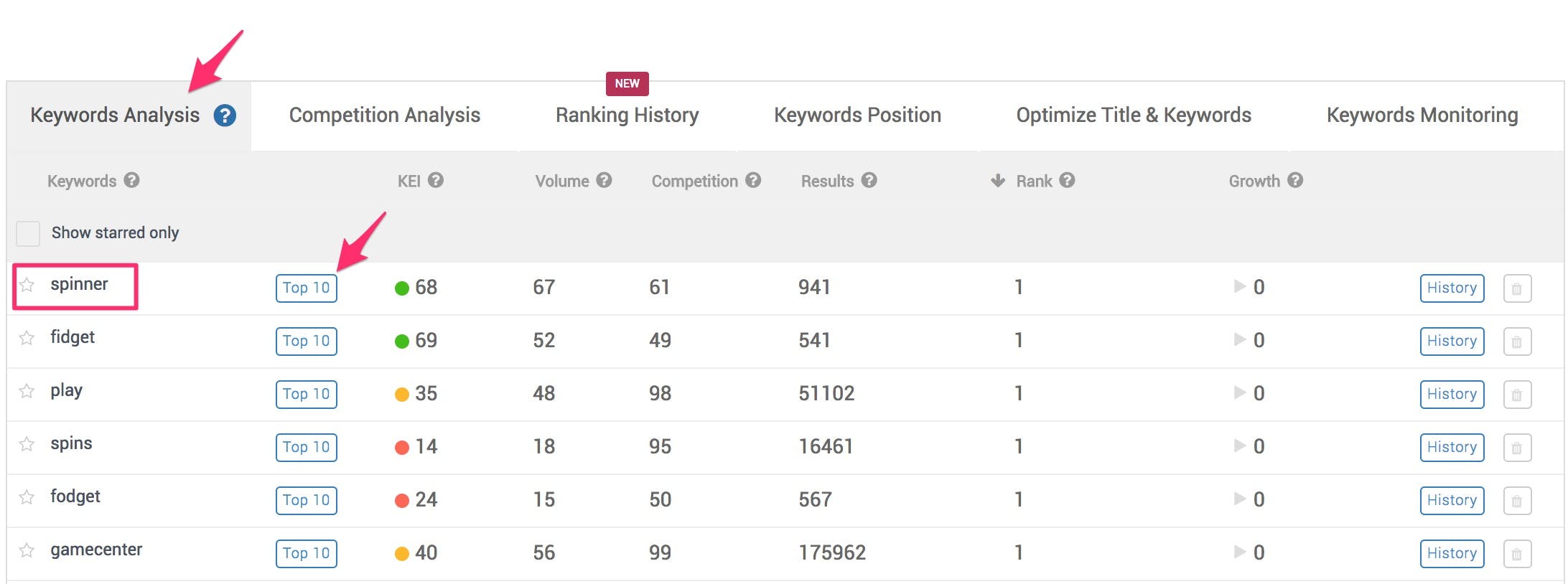Open Top 10 for the spinner keyword
The width and height of the screenshot is (1568, 584).
[306, 288]
